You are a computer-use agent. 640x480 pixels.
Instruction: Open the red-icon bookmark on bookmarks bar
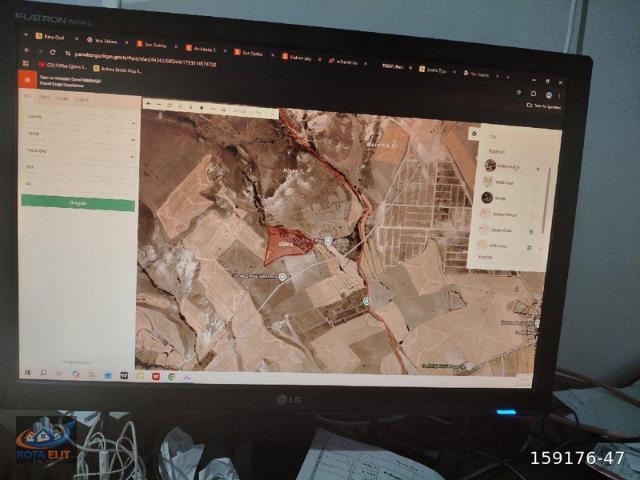coord(63,65)
